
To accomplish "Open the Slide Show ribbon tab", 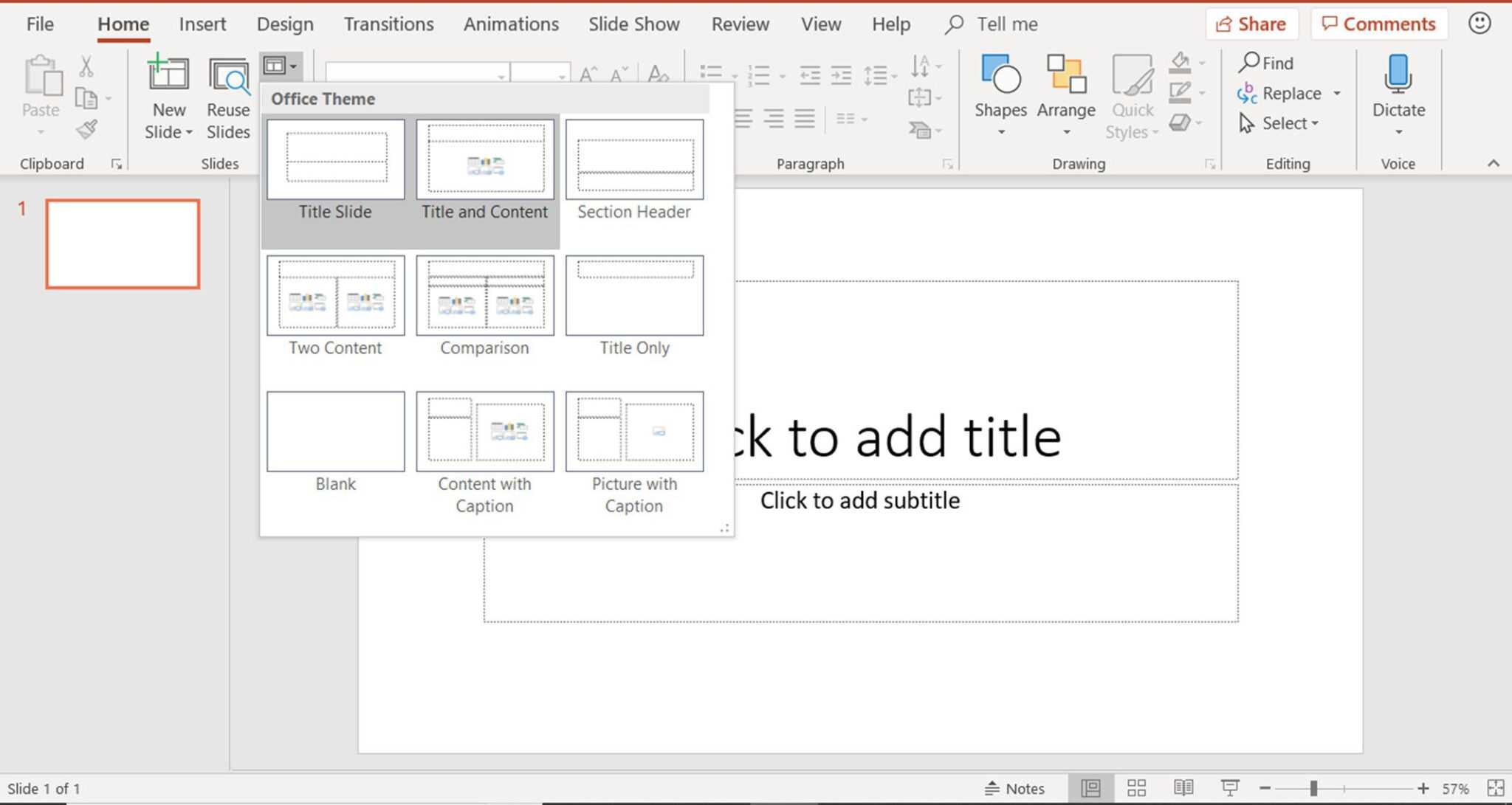I will click(x=633, y=24).
